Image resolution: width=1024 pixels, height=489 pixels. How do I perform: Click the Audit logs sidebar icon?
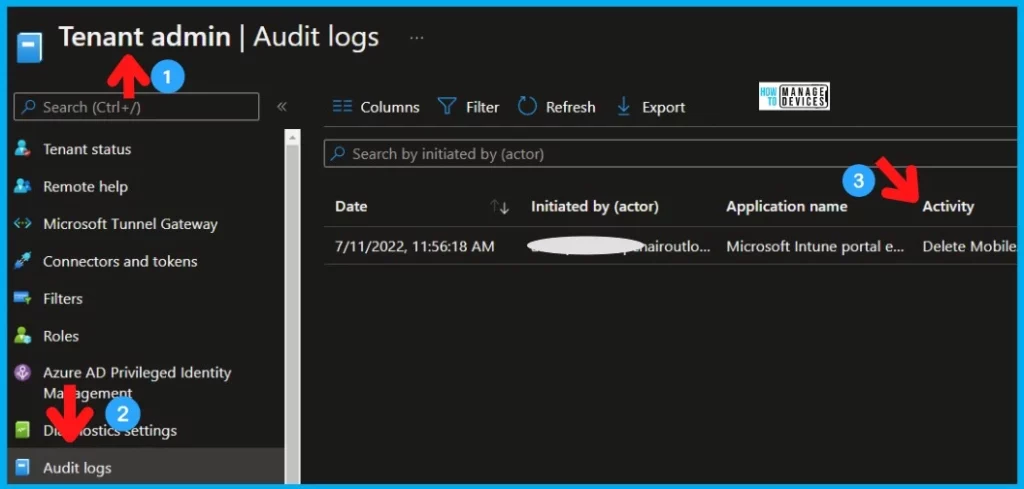tap(22, 467)
